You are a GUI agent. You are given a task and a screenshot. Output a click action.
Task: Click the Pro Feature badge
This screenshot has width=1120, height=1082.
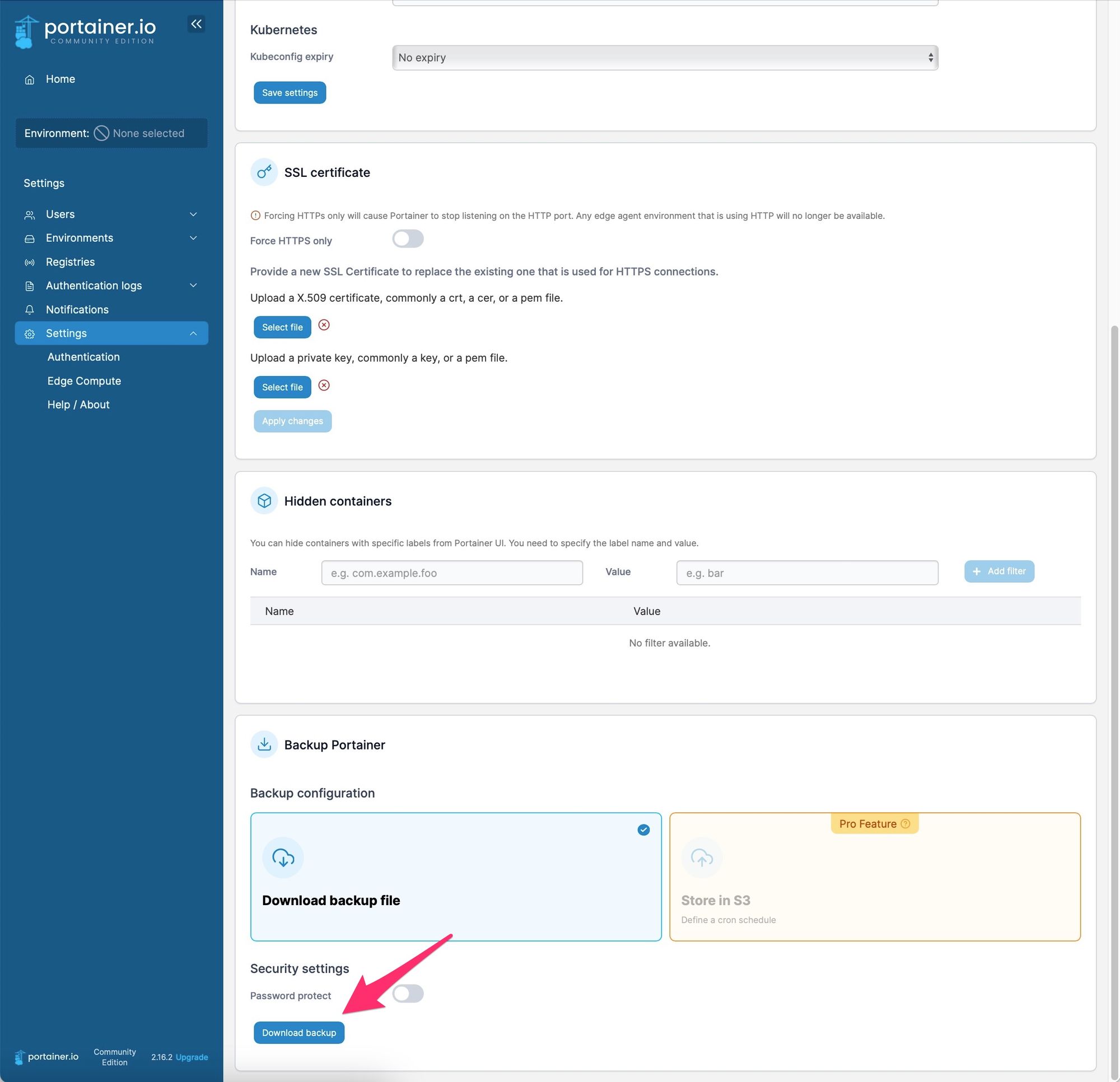pos(874,823)
